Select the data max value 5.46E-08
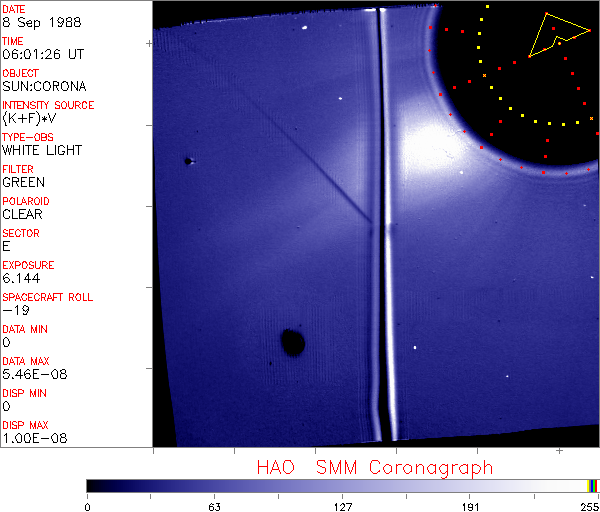600x512 pixels. pyautogui.click(x=35, y=374)
